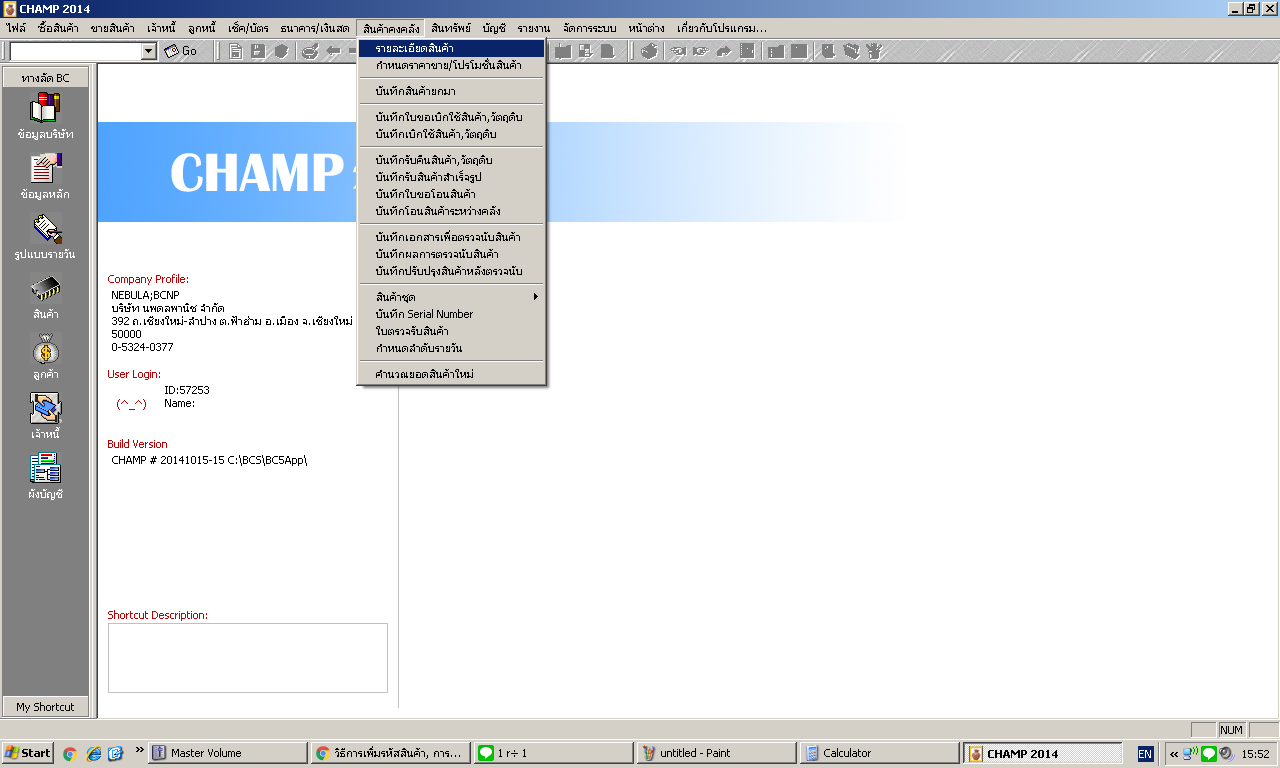Viewport: 1280px width, 768px height.
Task: Click the Windows Start button
Action: point(28,753)
